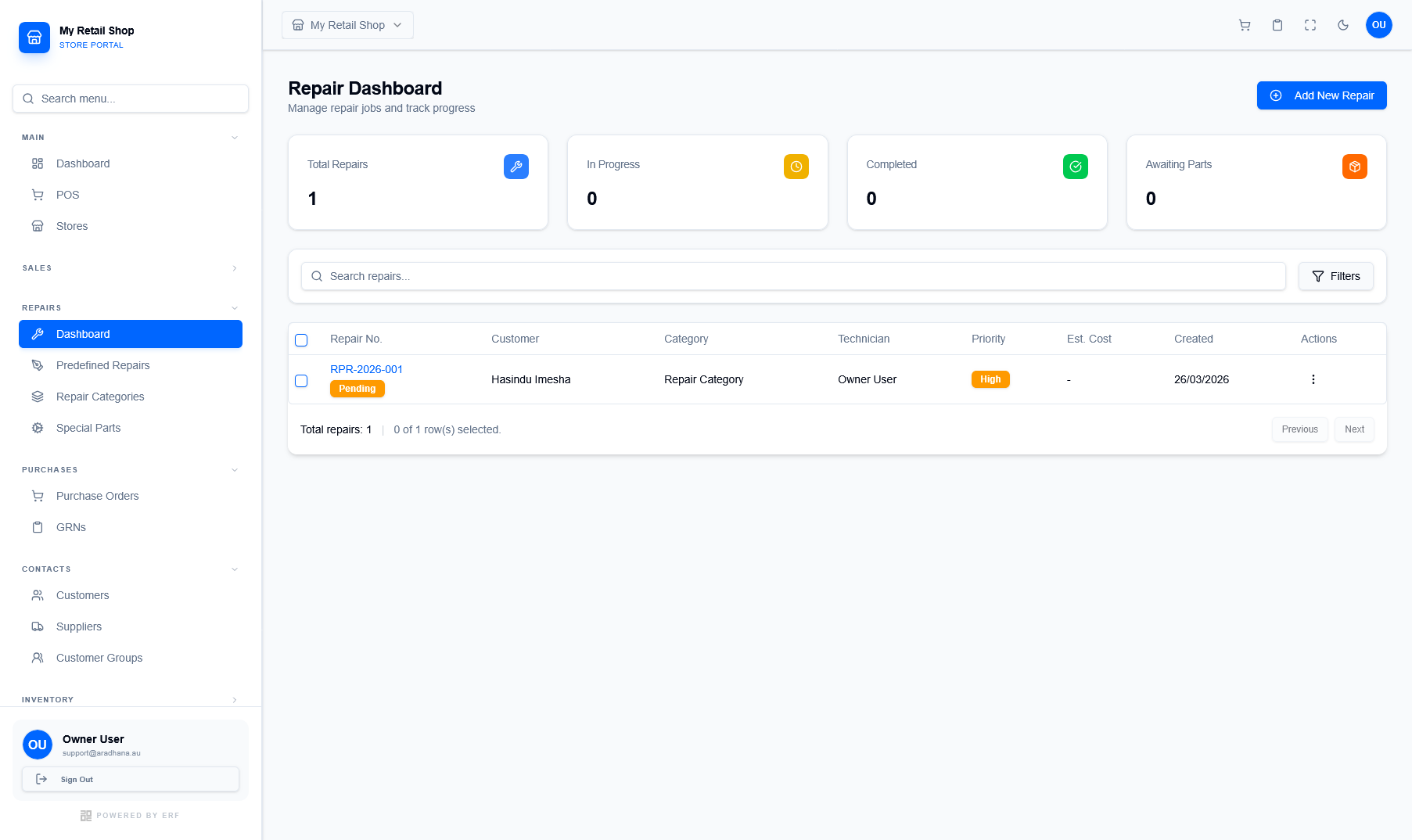
Task: Open Filters for the repairs list
Action: pos(1336,276)
